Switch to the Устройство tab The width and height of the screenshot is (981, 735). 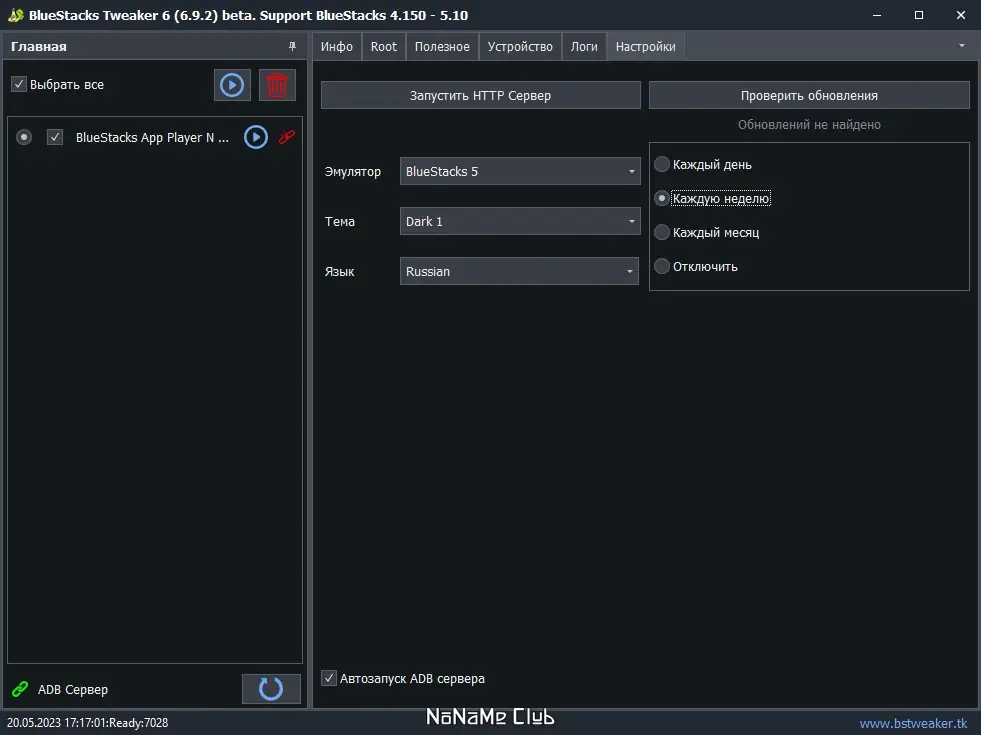[520, 47]
